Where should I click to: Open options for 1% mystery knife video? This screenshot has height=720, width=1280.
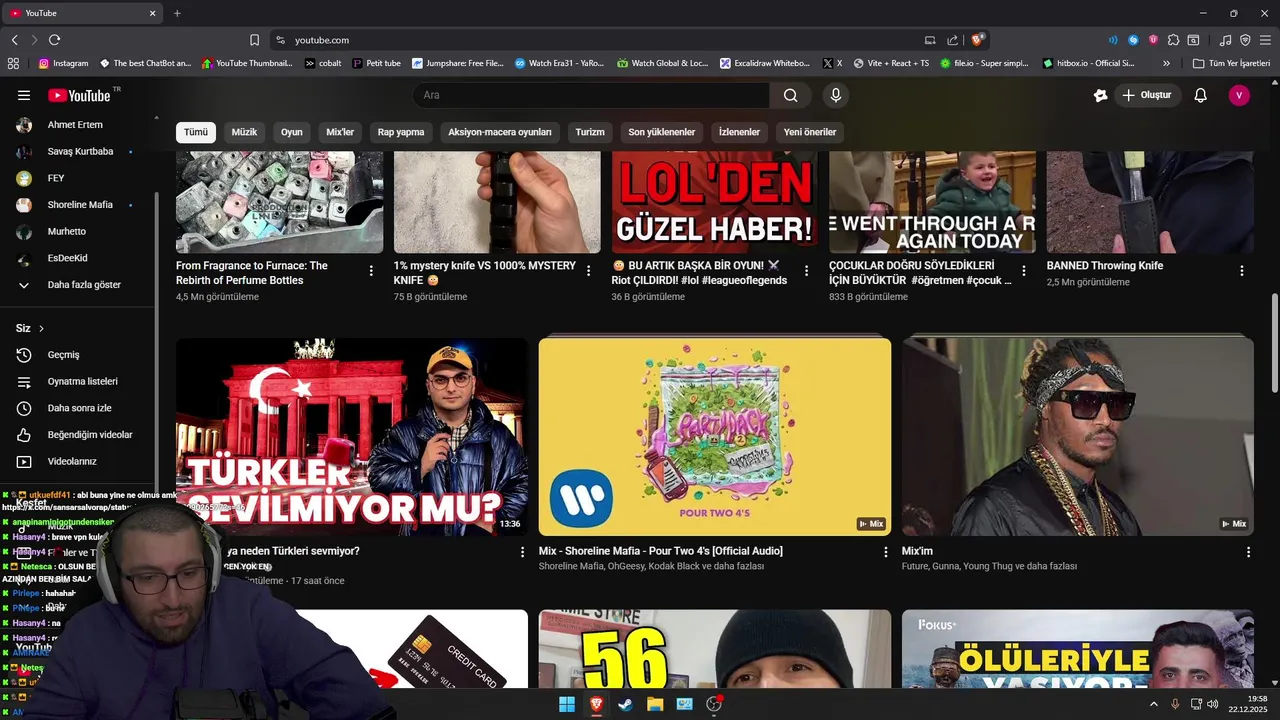pyautogui.click(x=588, y=271)
